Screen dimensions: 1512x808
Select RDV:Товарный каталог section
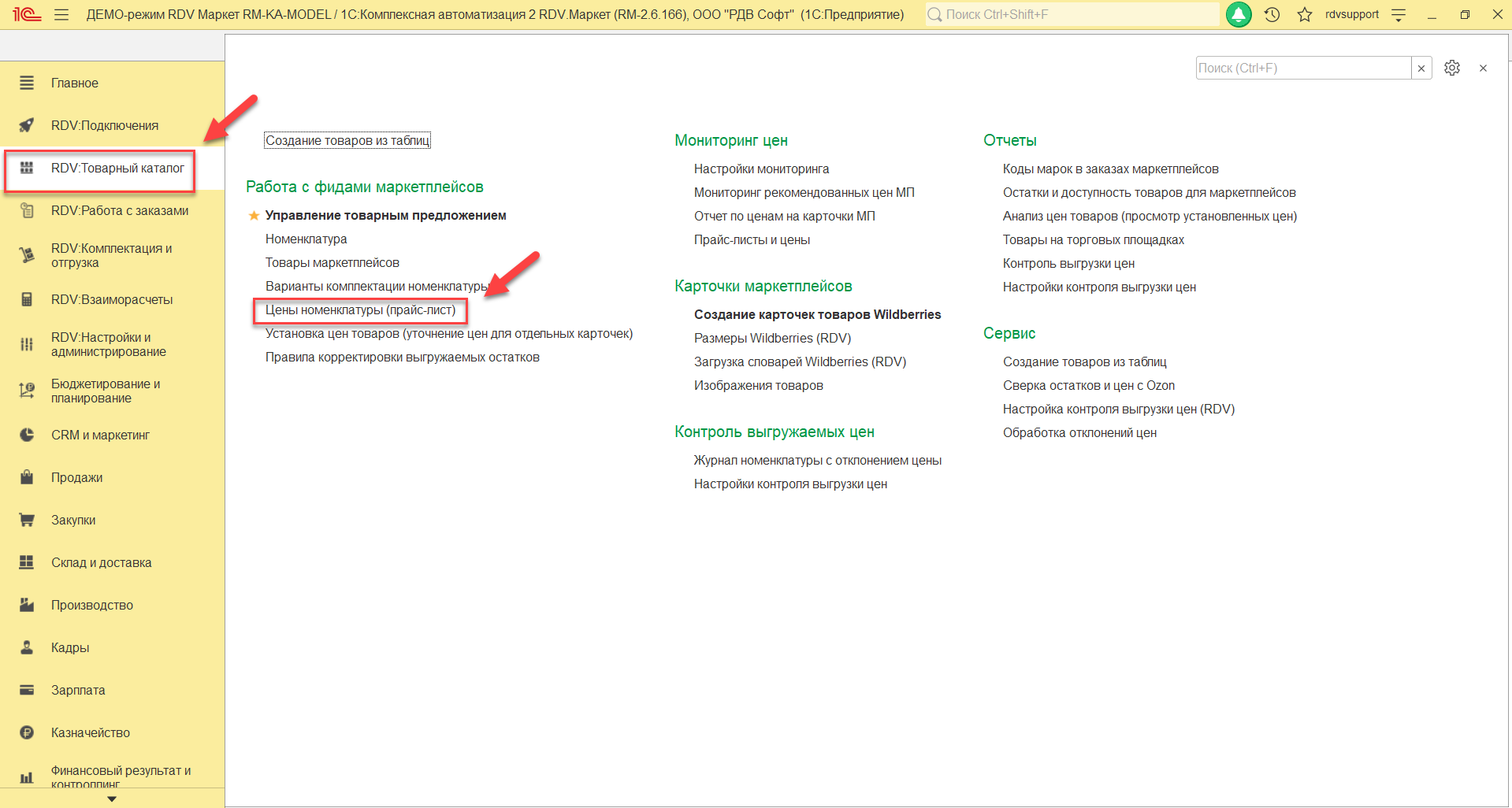tap(117, 169)
